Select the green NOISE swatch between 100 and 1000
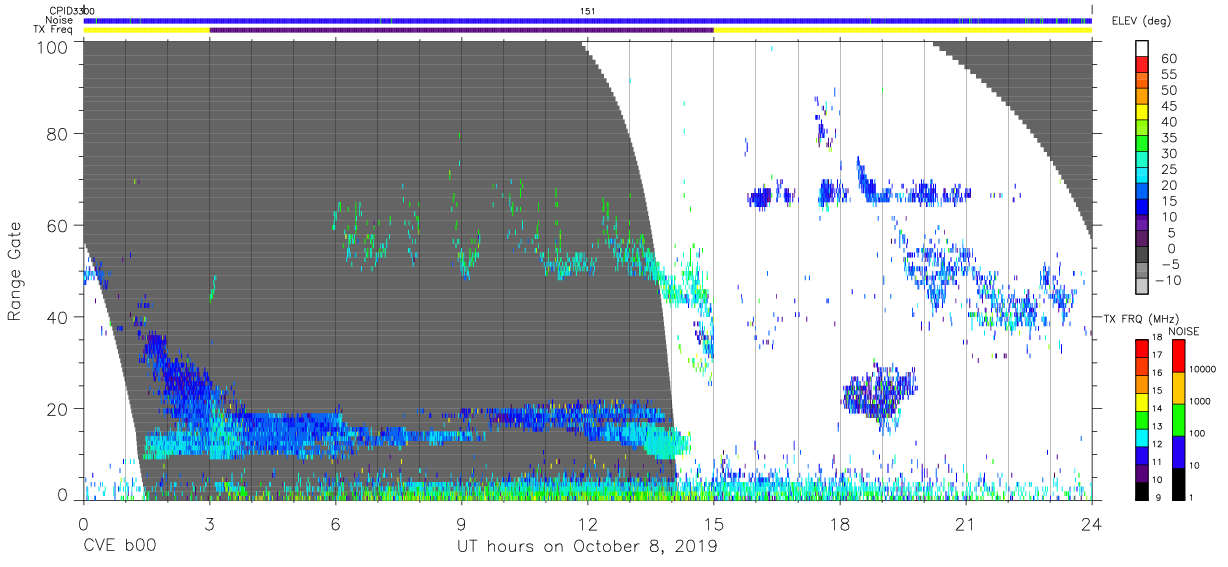Image resolution: width=1228 pixels, height=567 pixels. pyautogui.click(x=1179, y=419)
